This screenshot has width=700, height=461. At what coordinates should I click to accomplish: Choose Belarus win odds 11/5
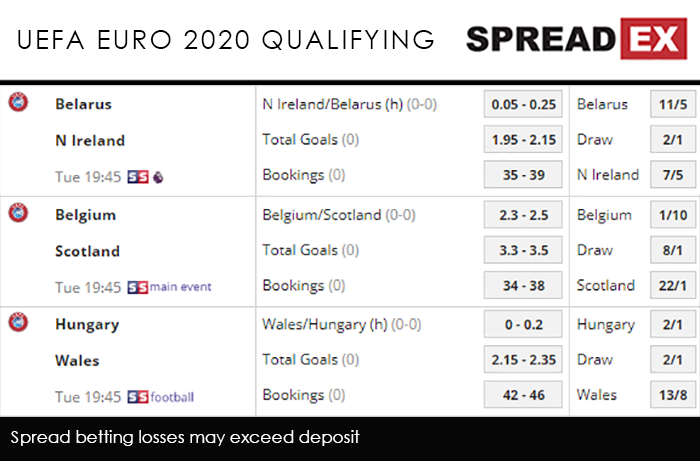(x=671, y=104)
